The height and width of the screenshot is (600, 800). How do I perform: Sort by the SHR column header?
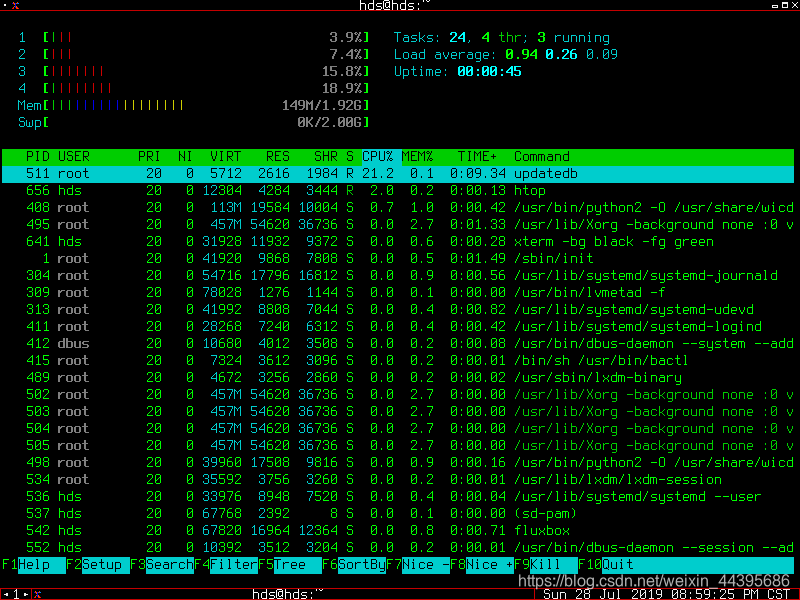[326, 157]
